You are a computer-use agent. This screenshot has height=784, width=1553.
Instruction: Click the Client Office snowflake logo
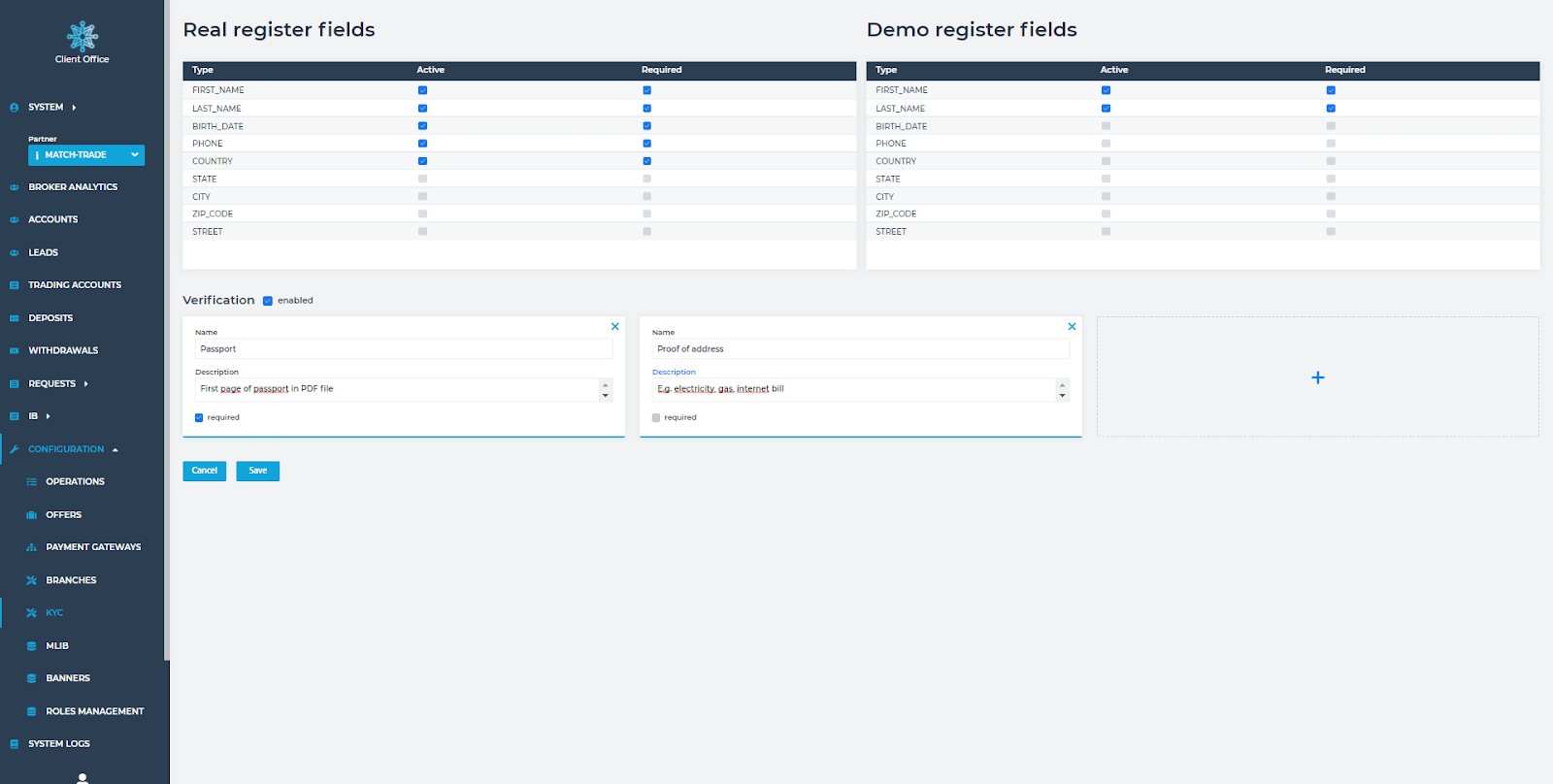83,37
